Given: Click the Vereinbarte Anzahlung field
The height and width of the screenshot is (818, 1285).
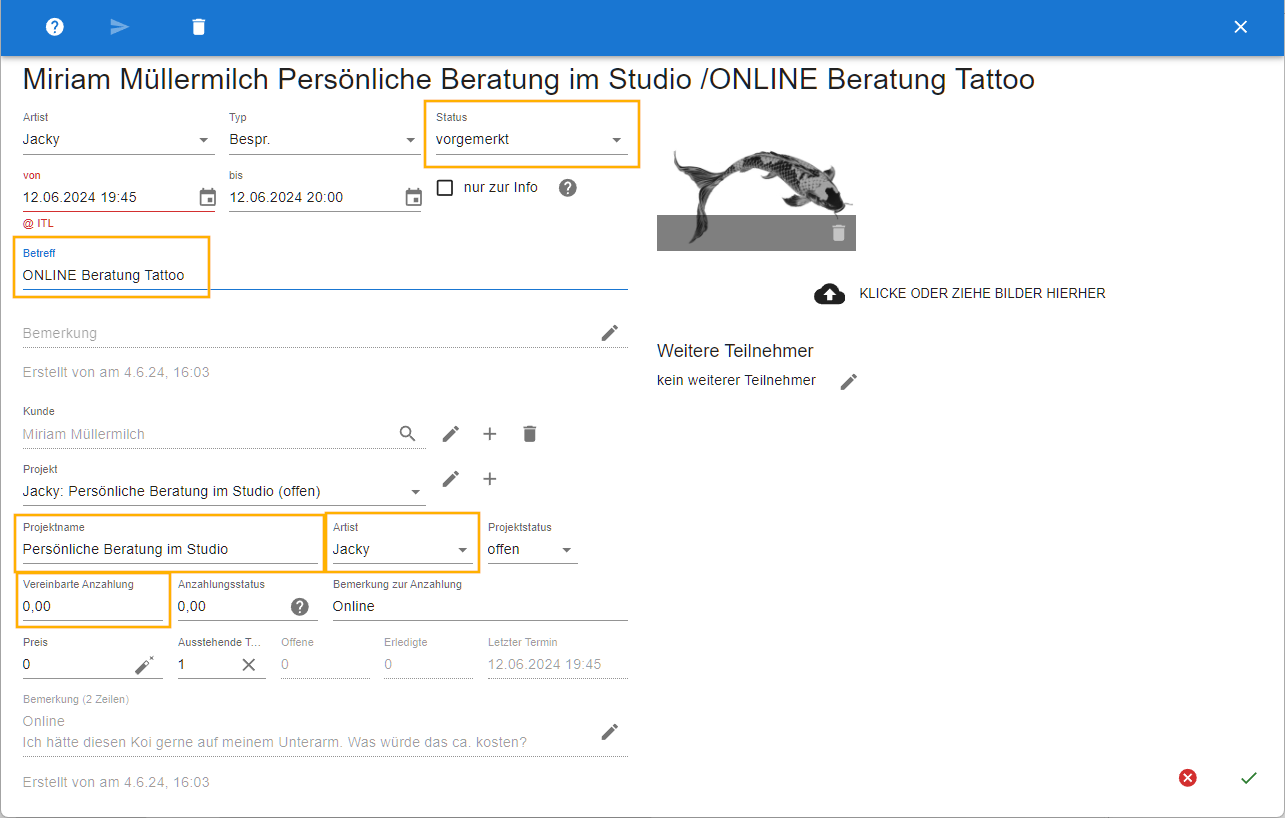Looking at the screenshot, I should [x=93, y=606].
